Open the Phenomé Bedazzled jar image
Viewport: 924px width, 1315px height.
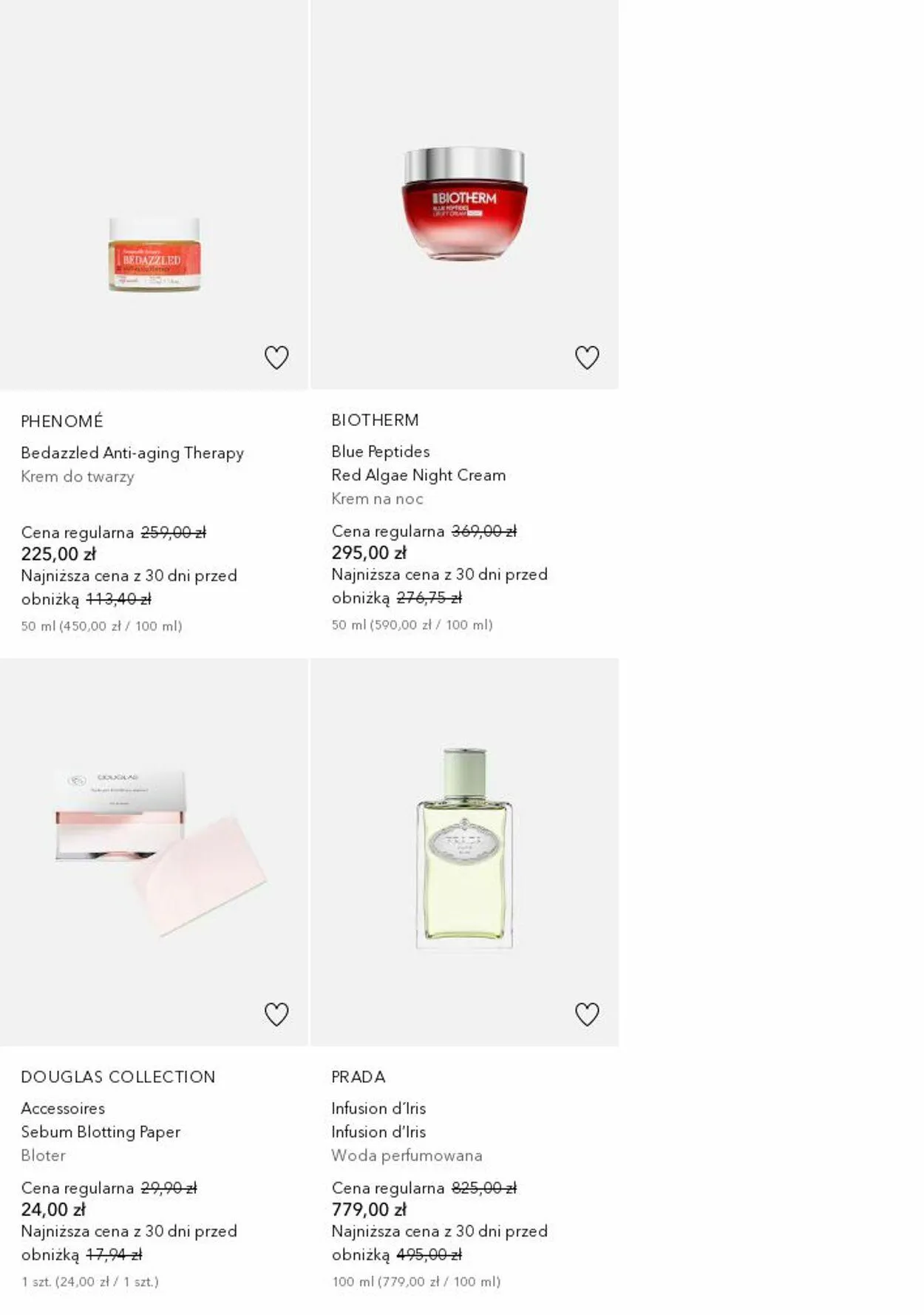[x=154, y=254]
